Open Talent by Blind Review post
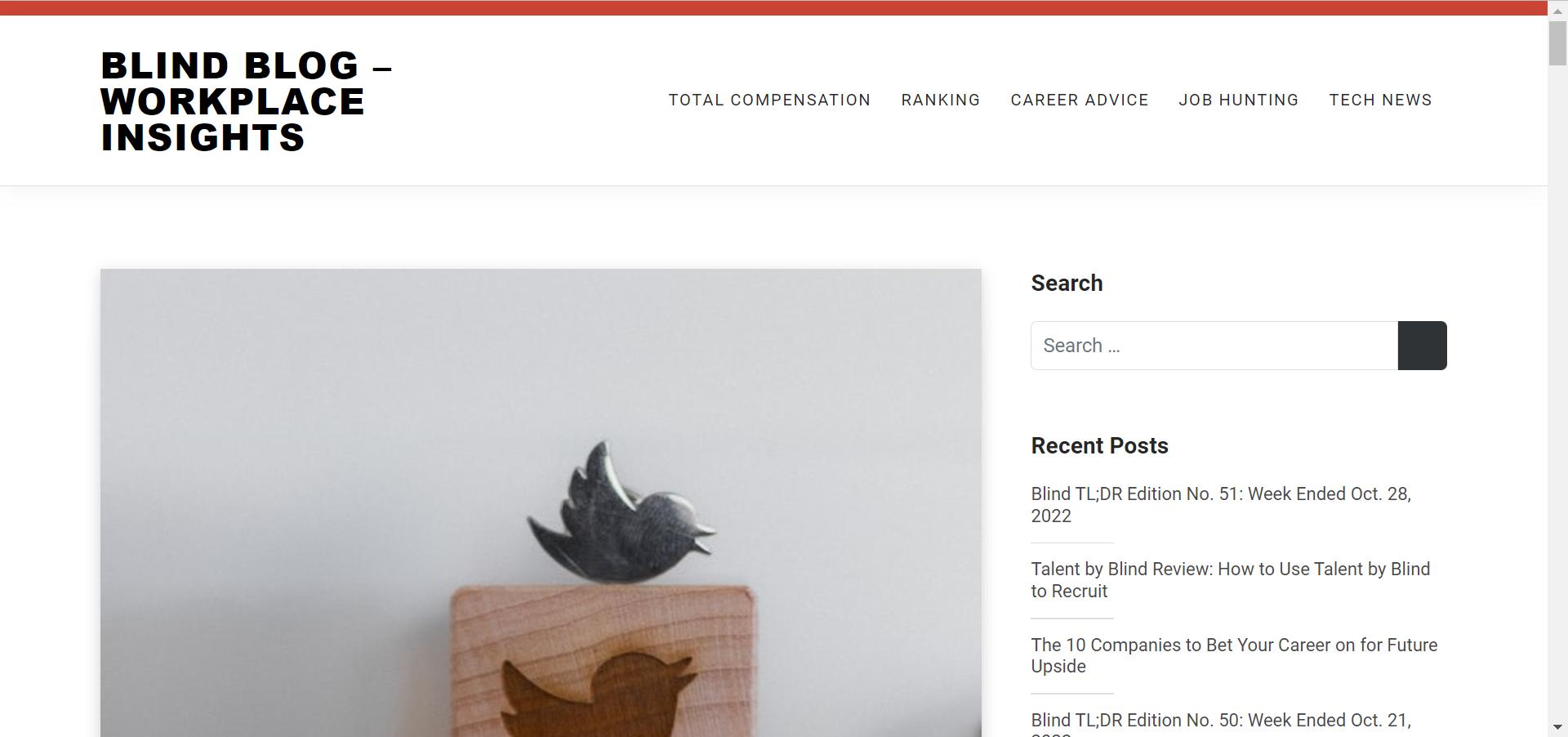Viewport: 1568px width, 737px height. point(1230,580)
